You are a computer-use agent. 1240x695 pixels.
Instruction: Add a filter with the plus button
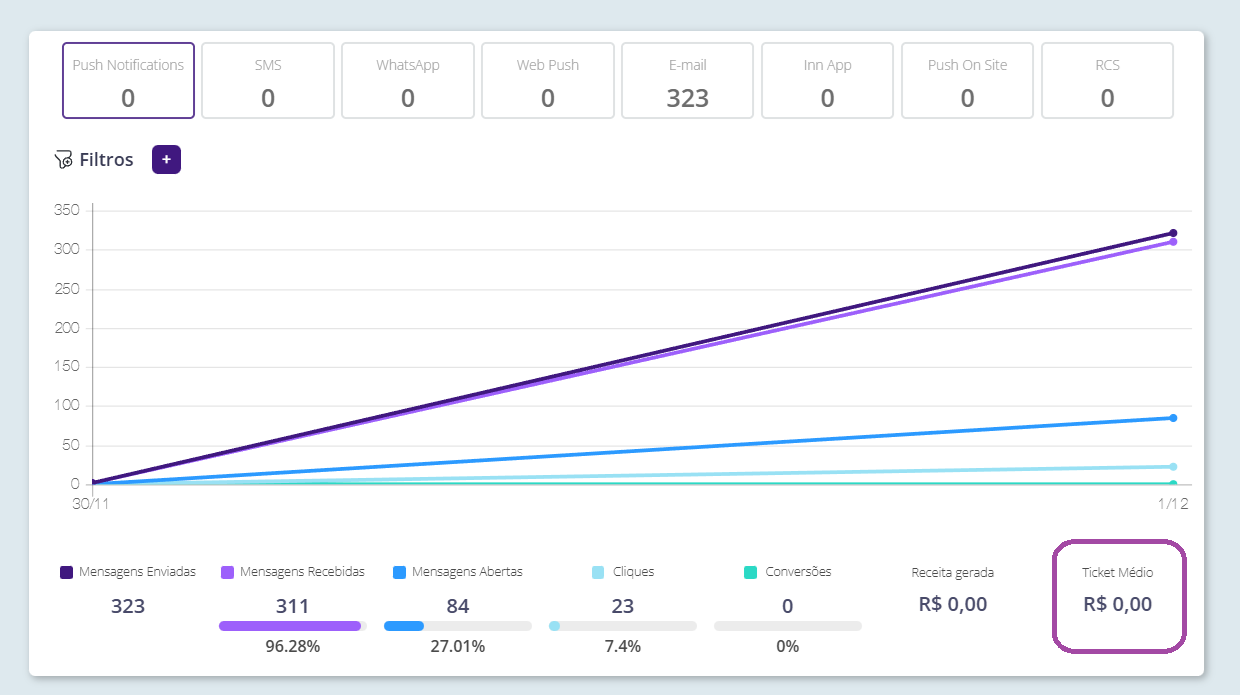[x=166, y=159]
